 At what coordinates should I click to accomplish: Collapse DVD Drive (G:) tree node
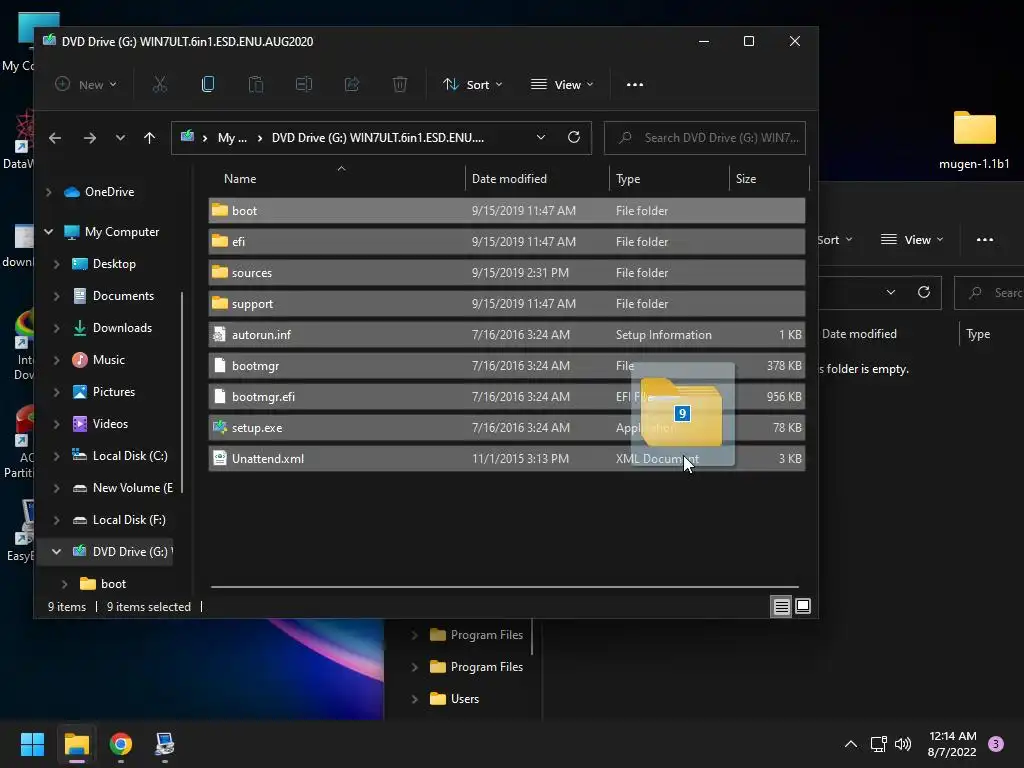[x=56, y=552]
